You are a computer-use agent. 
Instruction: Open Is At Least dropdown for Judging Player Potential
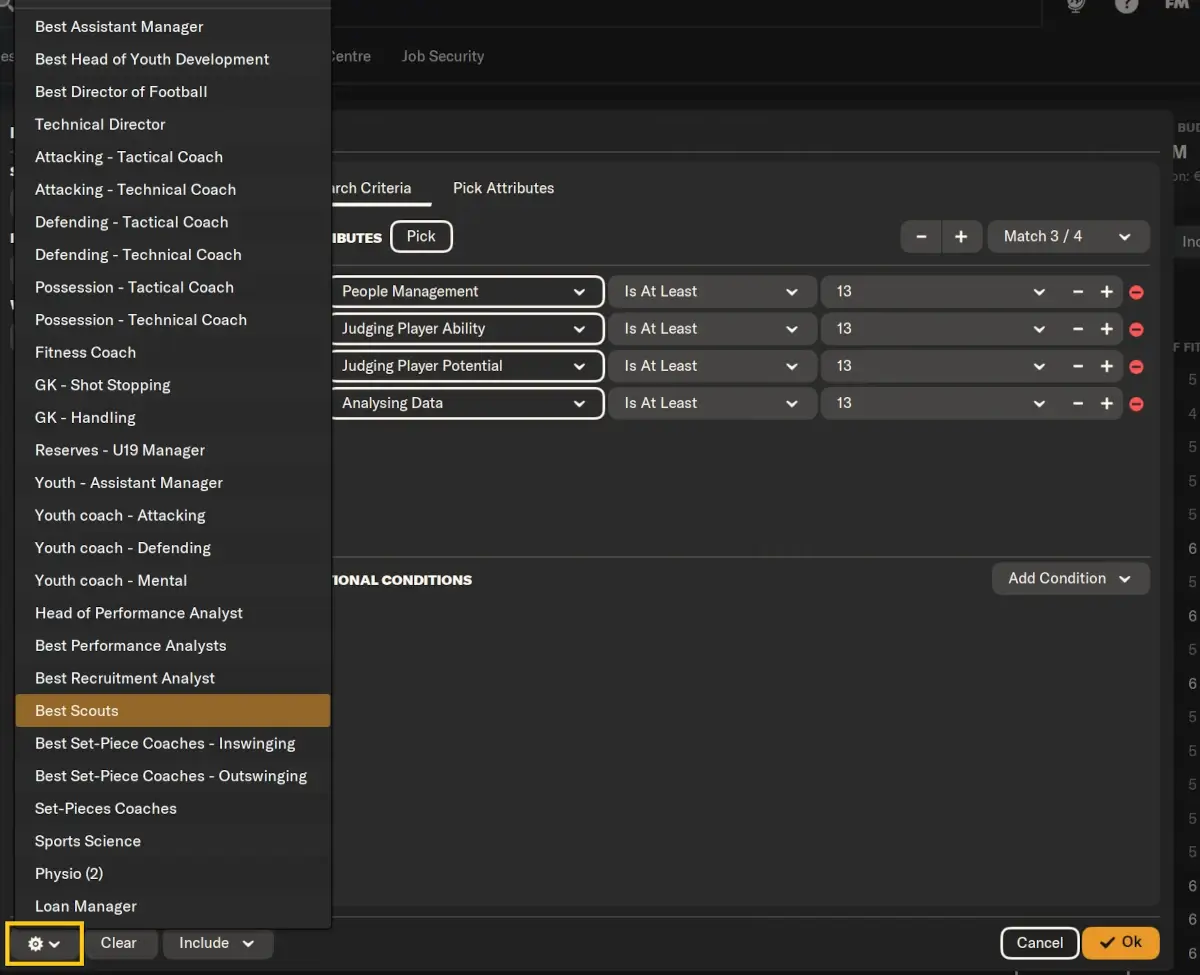pos(712,365)
